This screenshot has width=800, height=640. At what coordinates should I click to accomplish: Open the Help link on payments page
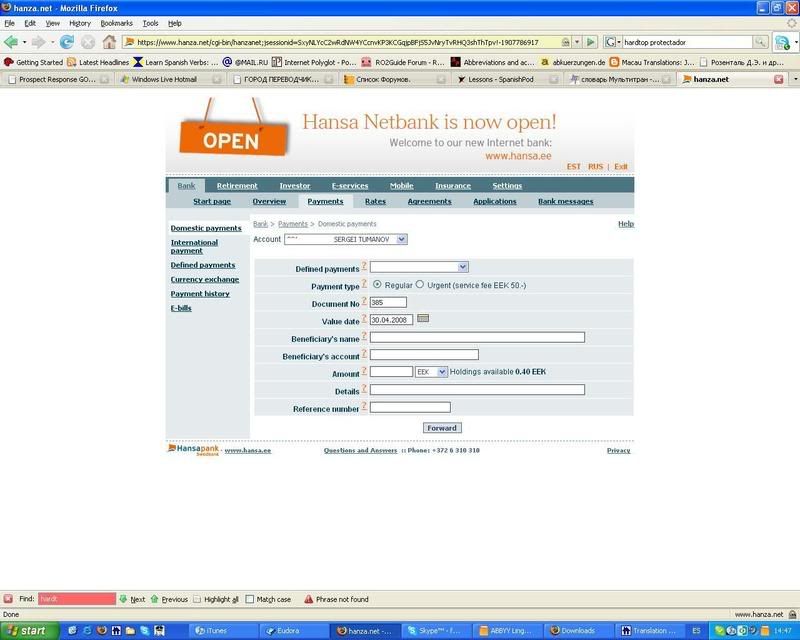coord(626,224)
